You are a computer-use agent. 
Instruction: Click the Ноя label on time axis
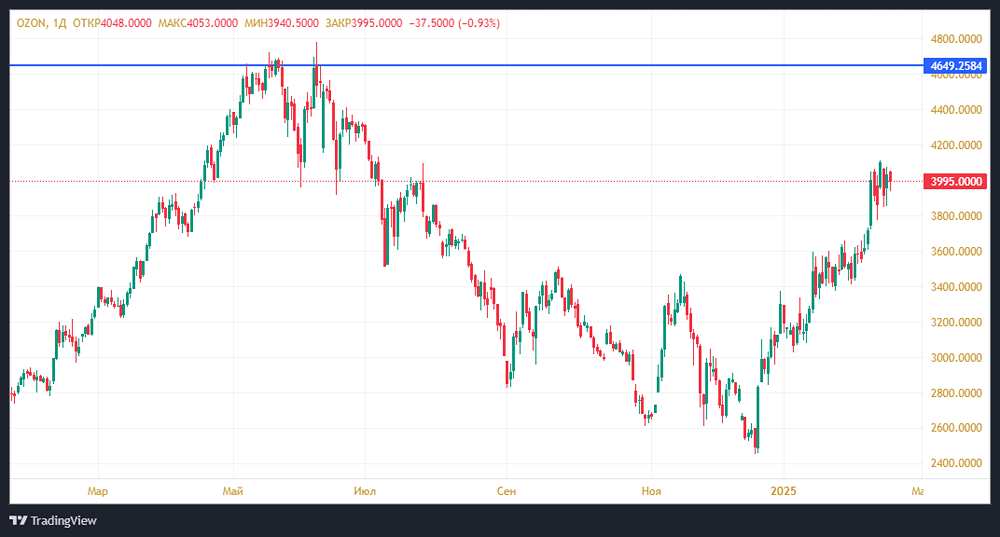(x=650, y=491)
